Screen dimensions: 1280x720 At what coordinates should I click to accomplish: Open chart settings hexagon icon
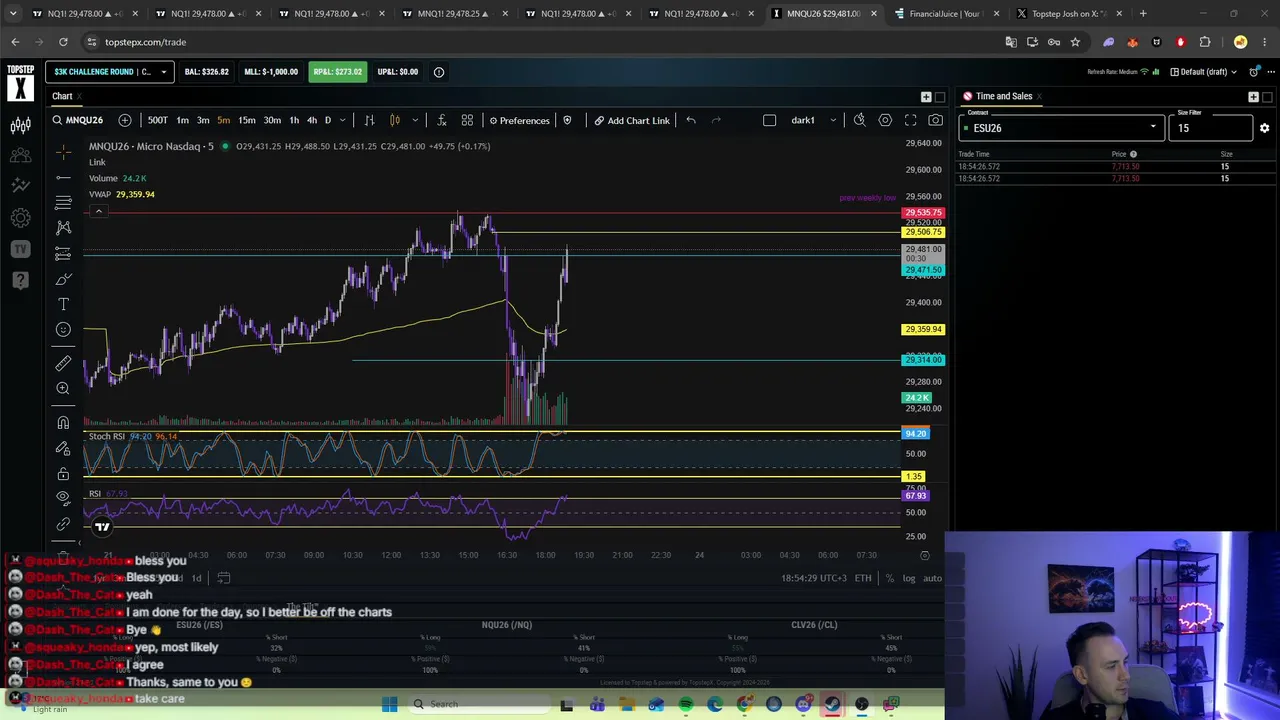point(885,120)
